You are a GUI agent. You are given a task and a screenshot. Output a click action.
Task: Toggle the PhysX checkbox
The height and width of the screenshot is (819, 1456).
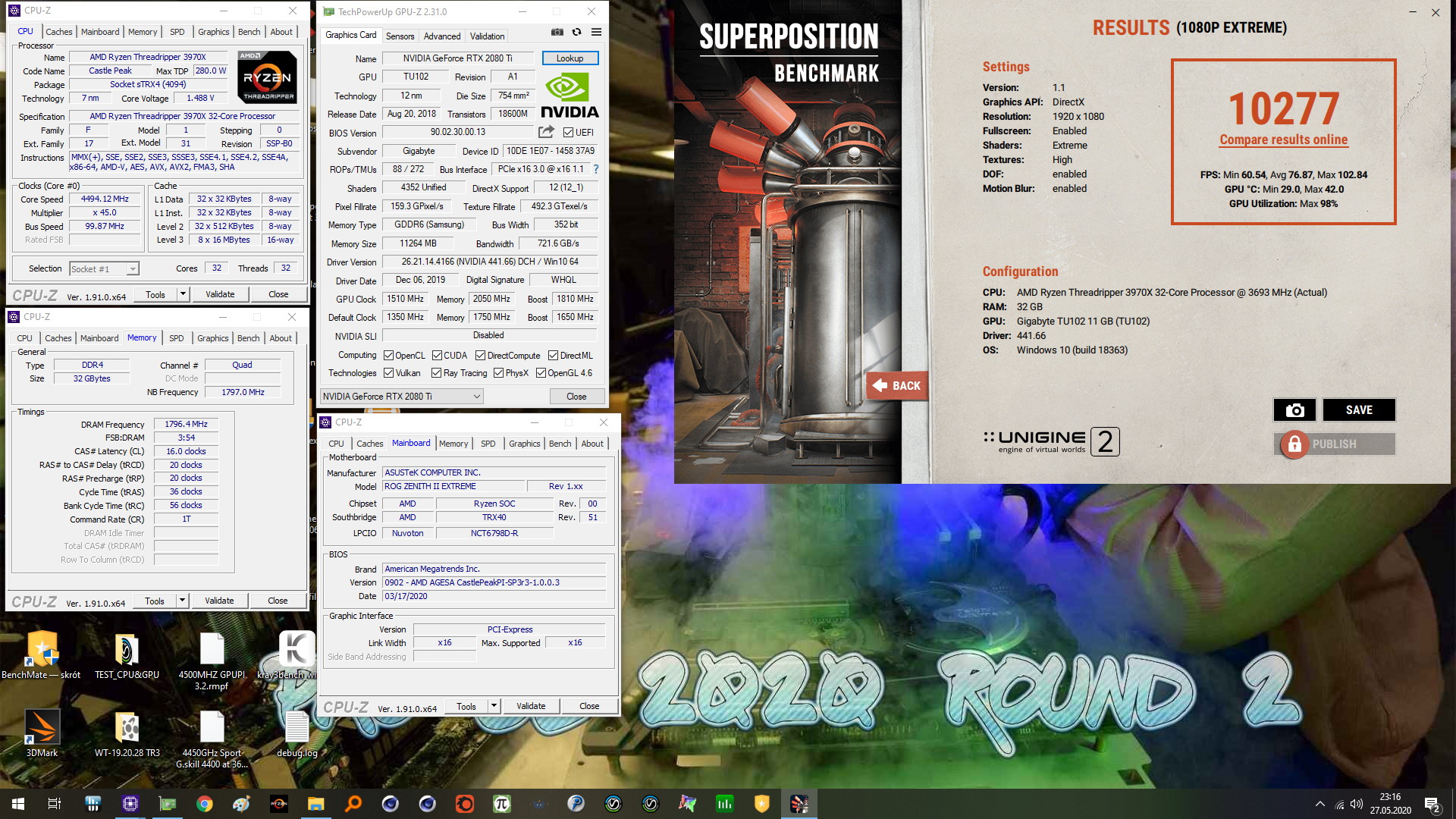(x=498, y=373)
